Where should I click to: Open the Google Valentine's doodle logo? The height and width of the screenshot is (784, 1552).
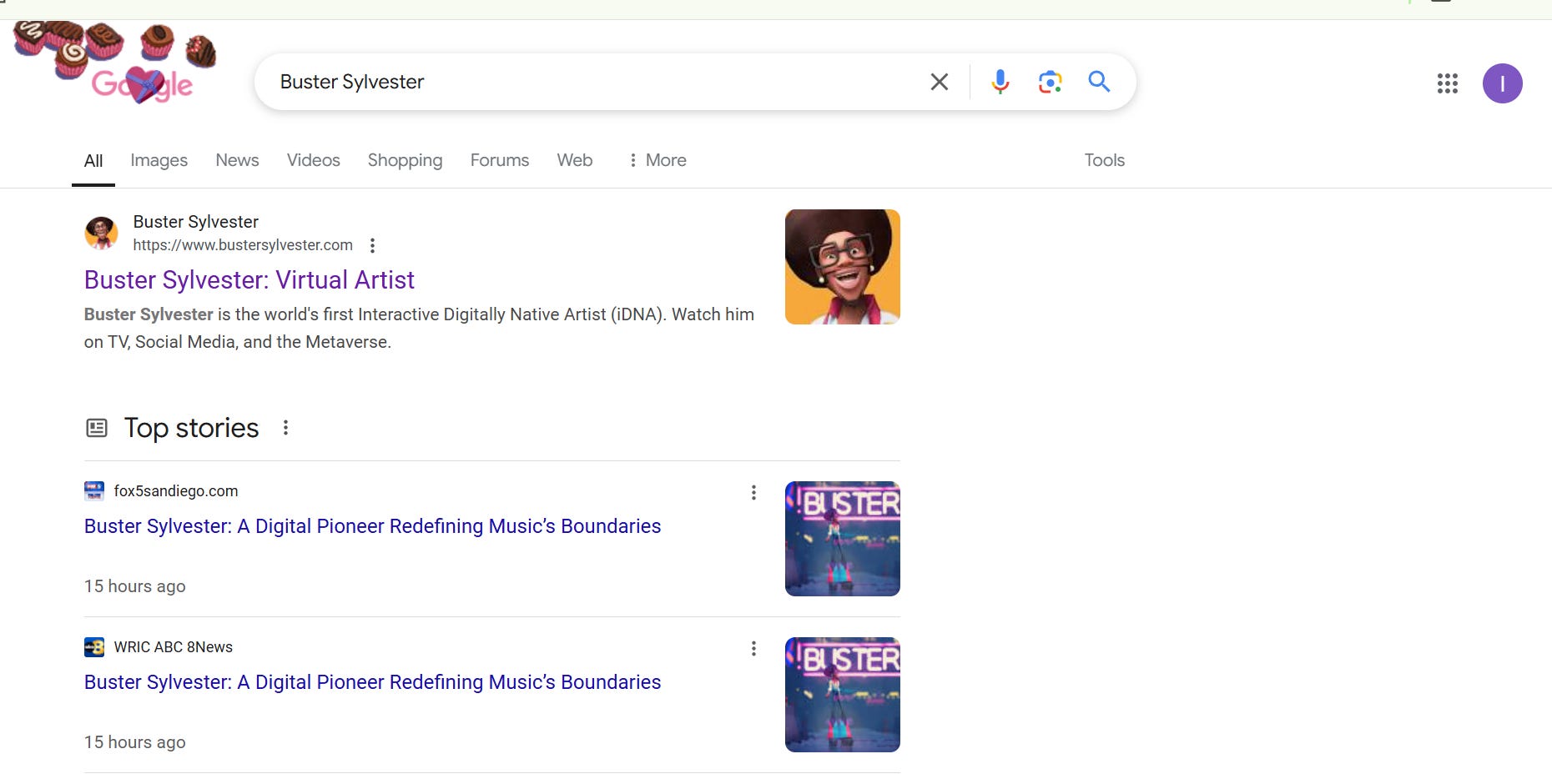(115, 63)
